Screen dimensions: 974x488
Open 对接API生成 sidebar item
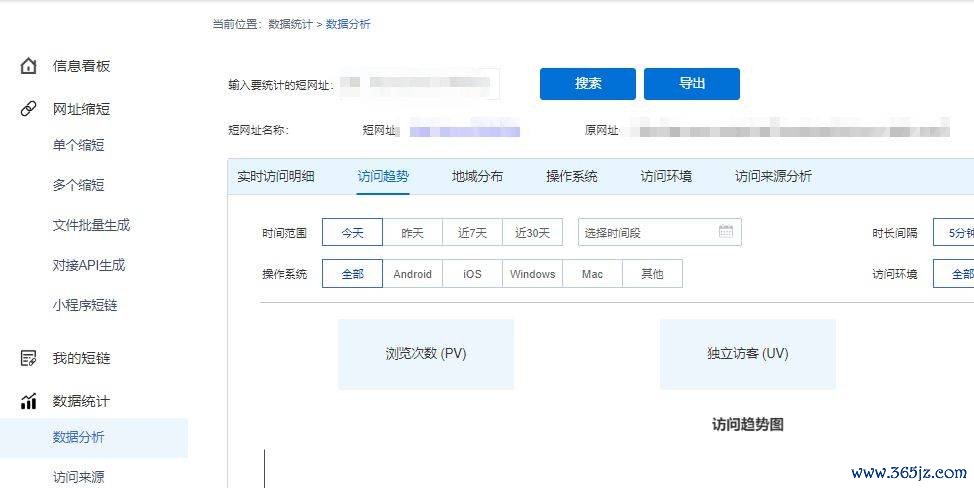tap(89, 265)
